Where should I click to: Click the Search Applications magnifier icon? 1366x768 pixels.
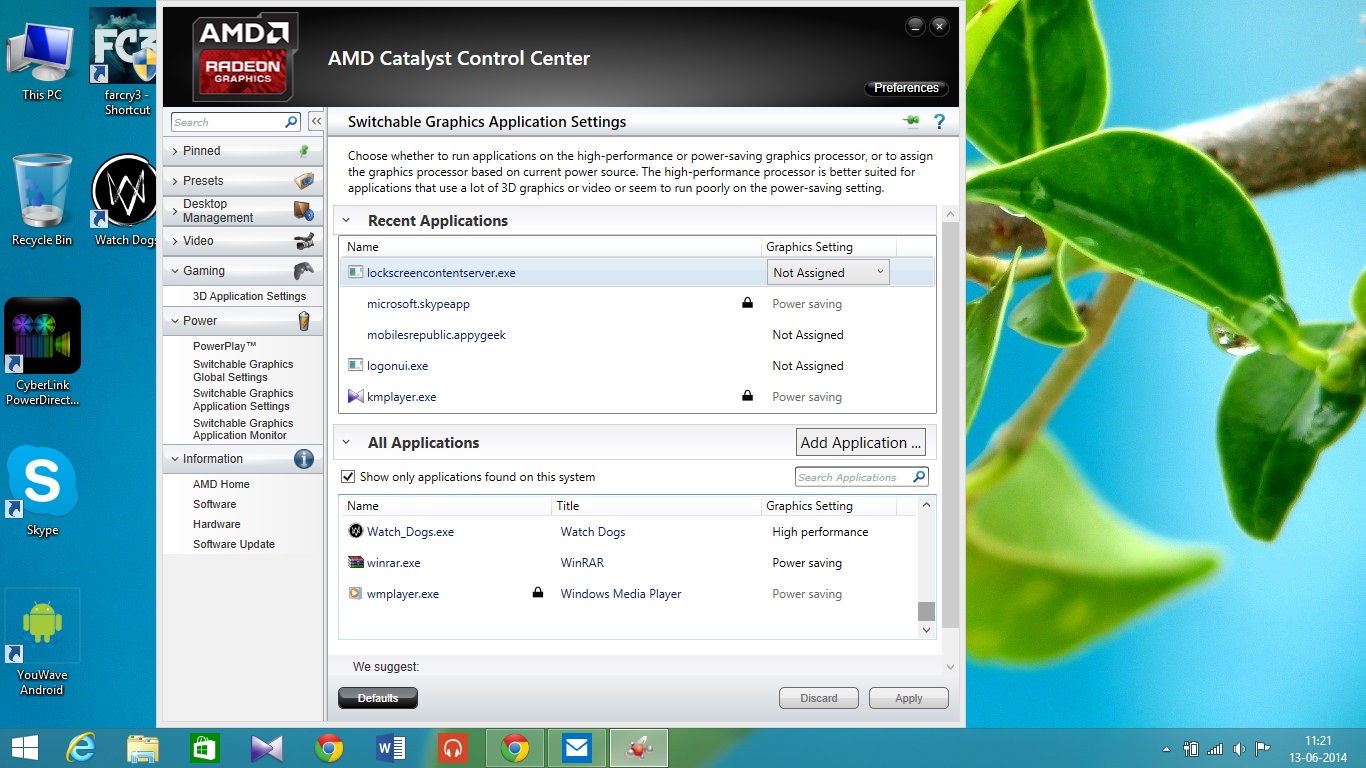(919, 477)
